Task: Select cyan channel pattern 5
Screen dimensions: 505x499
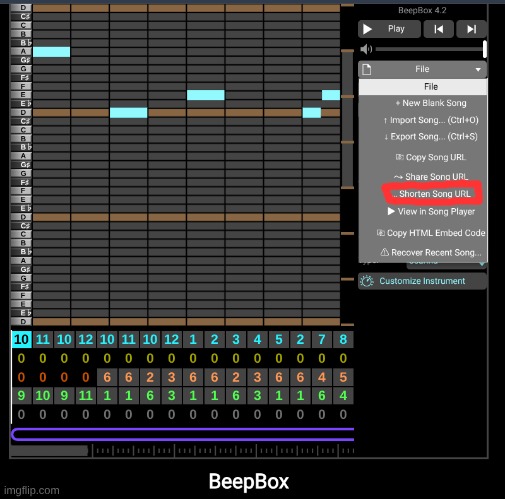Action: (x=279, y=339)
